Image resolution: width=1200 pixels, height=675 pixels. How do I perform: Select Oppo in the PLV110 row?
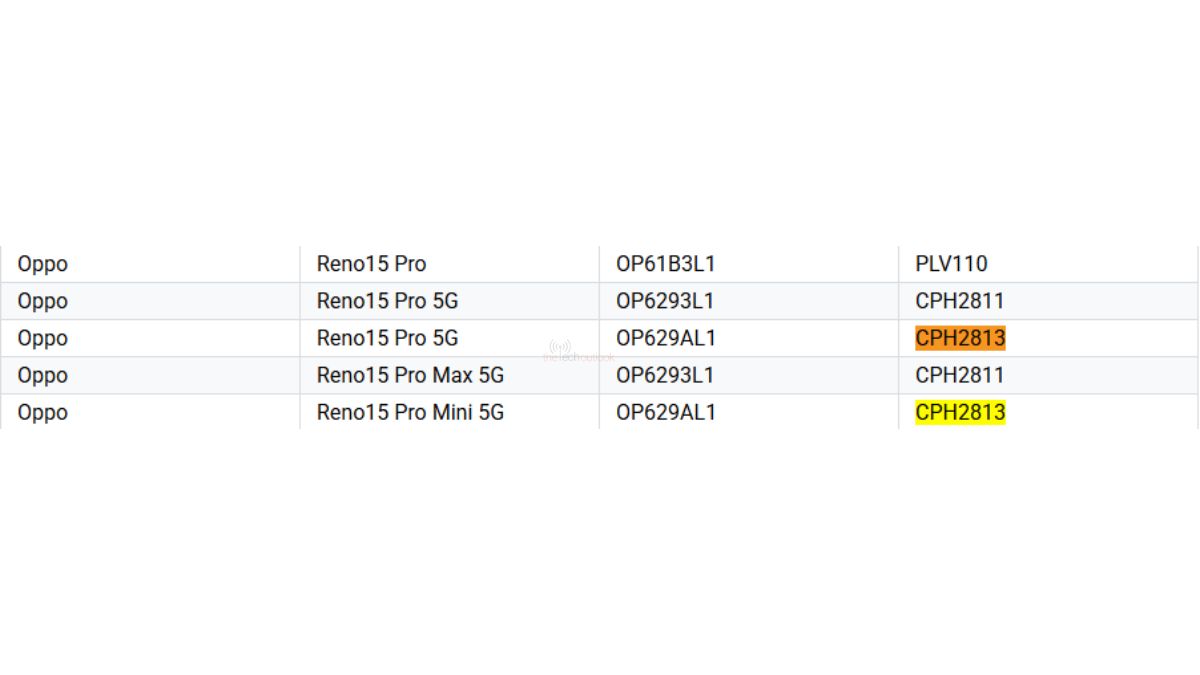pyautogui.click(x=43, y=264)
